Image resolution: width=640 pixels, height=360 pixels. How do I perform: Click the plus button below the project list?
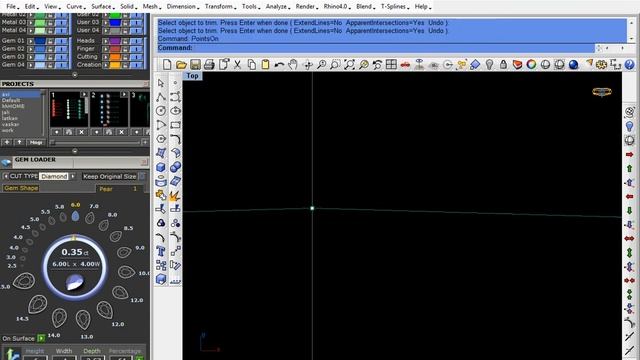7,142
